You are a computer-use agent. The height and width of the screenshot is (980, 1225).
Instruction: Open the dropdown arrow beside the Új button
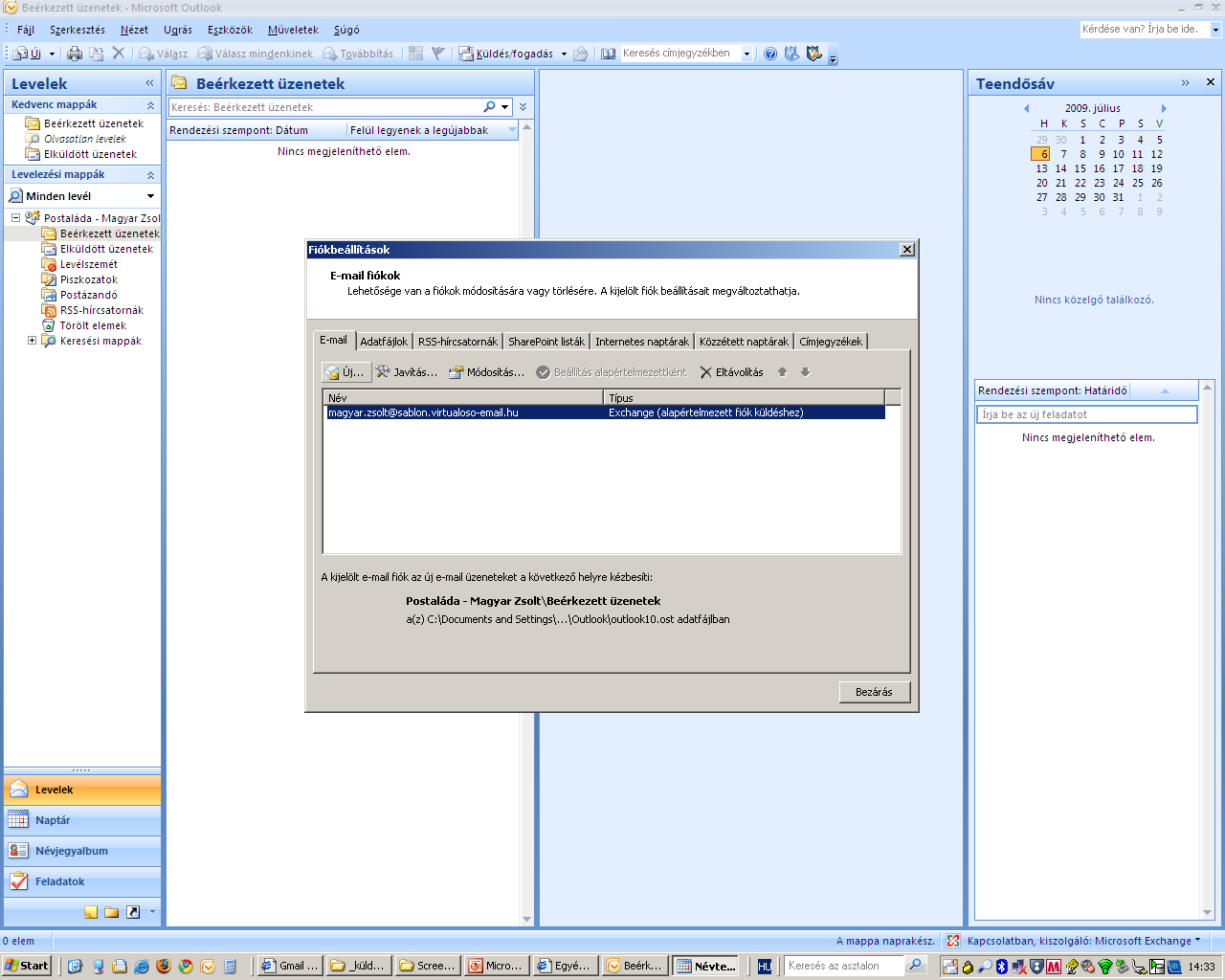52,54
